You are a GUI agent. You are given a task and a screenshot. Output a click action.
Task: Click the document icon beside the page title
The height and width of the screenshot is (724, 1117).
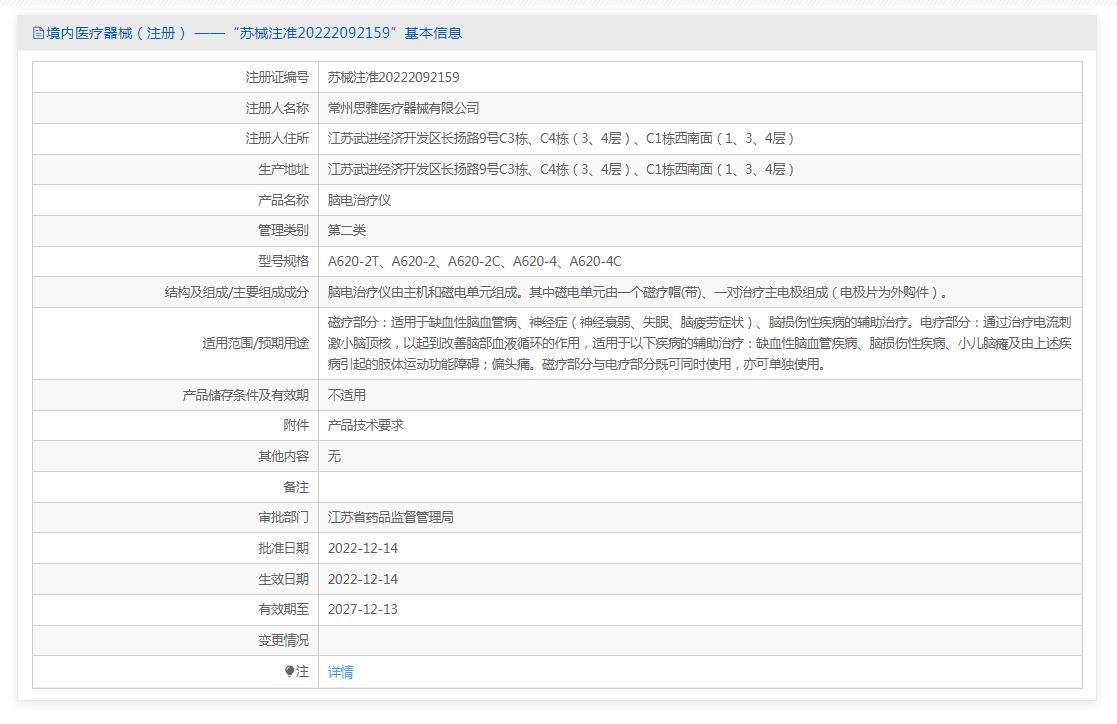38,33
